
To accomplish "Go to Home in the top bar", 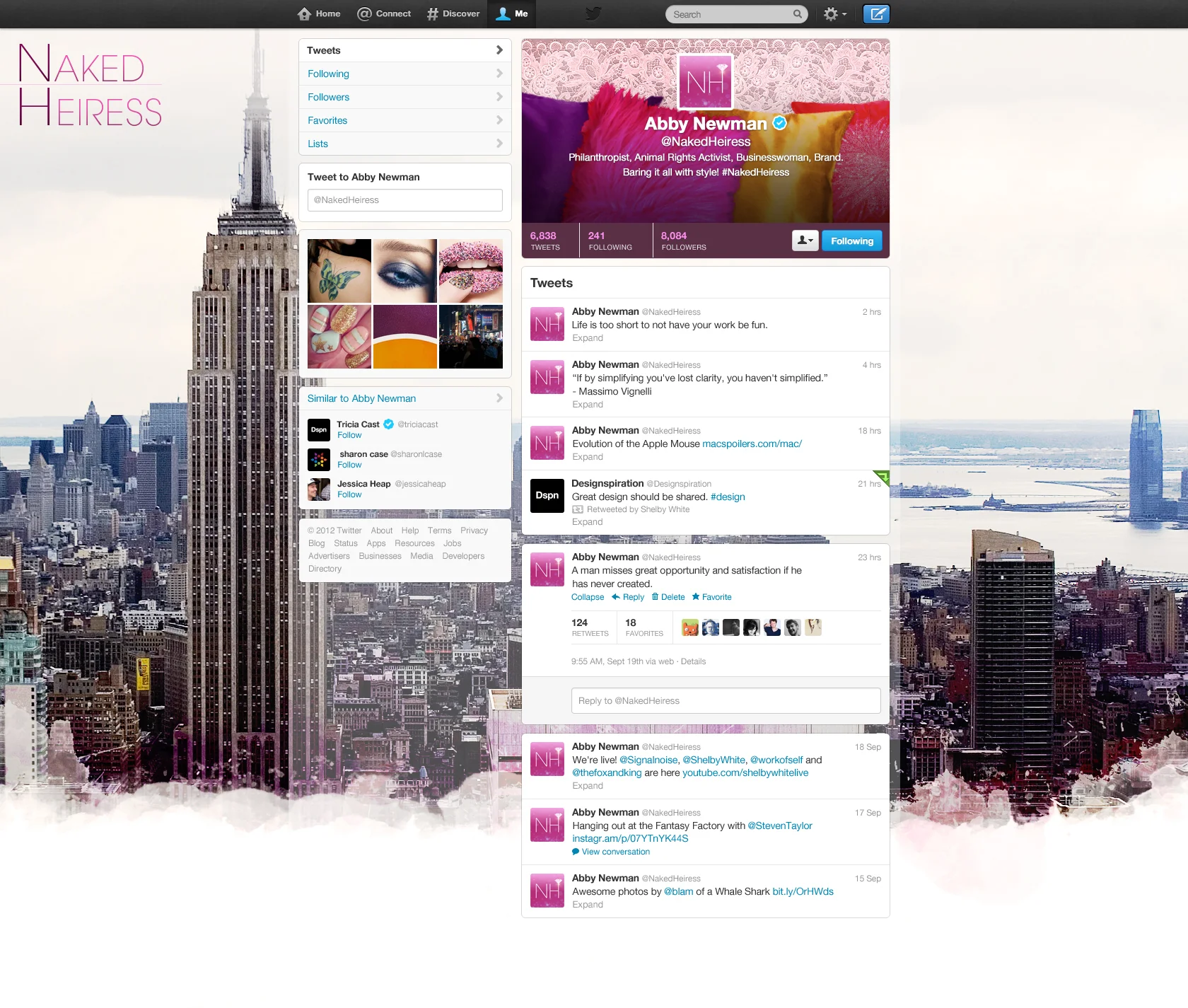I will (319, 13).
